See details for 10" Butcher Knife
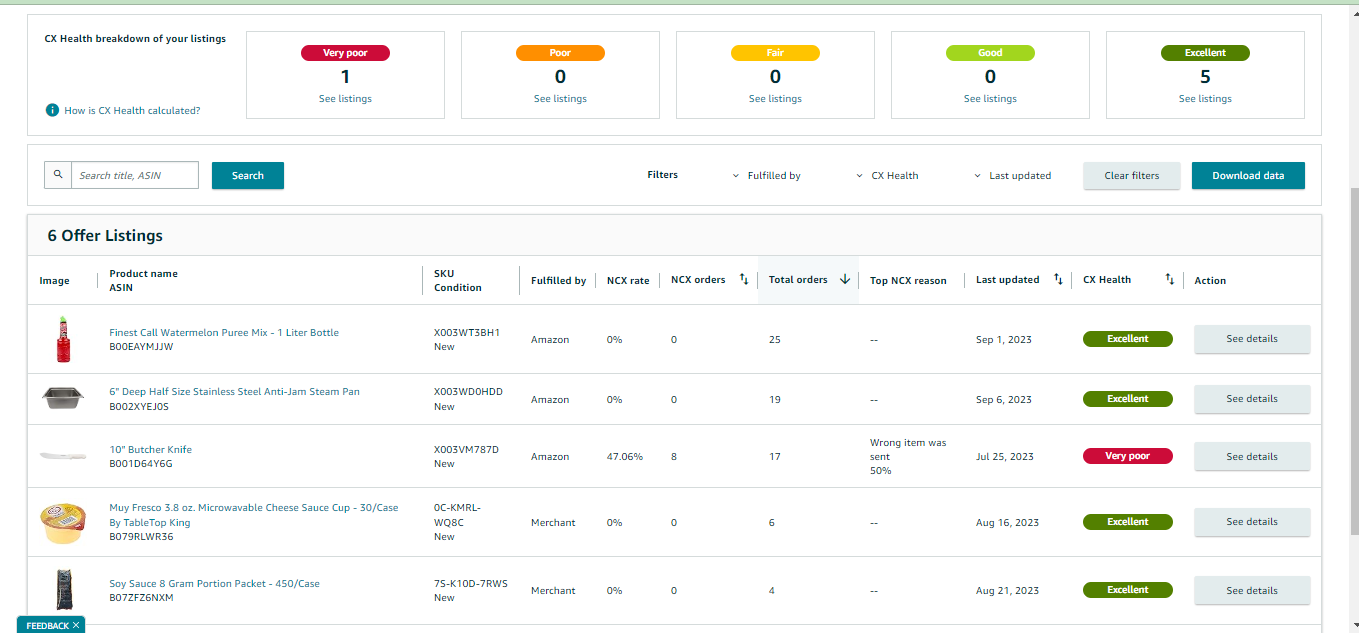 pos(1252,457)
